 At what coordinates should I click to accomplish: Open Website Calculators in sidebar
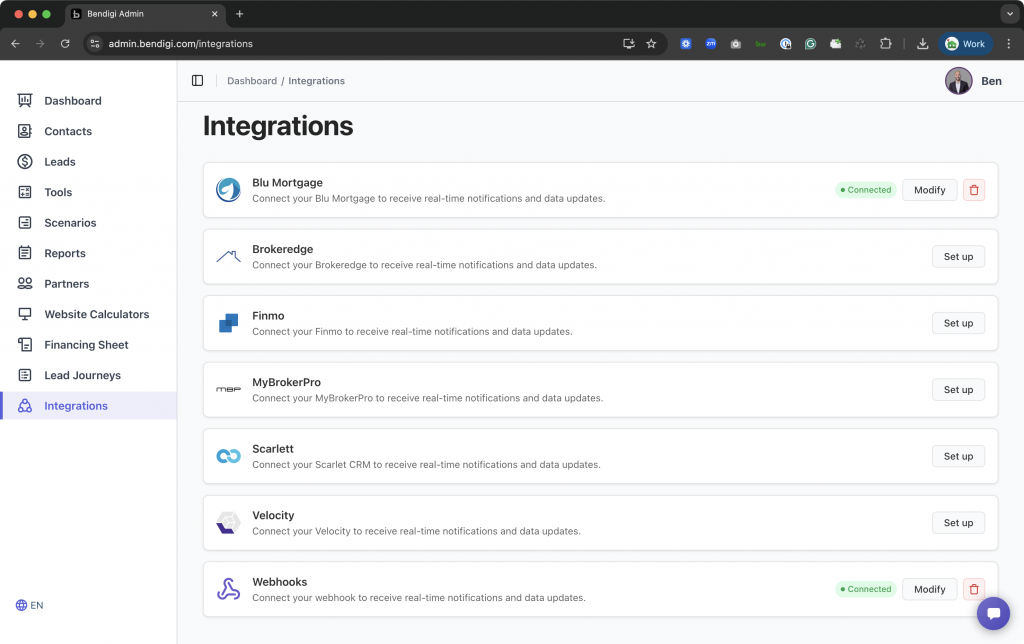coord(96,314)
